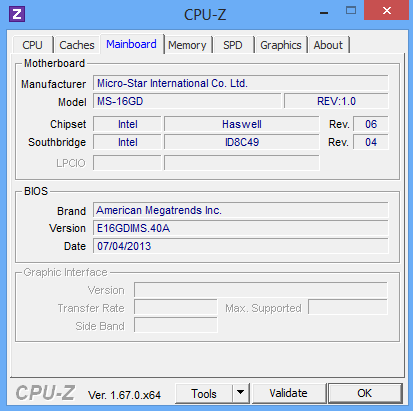The width and height of the screenshot is (413, 411).
Task: Minimize the CPU-Z window
Action: (x=324, y=13)
